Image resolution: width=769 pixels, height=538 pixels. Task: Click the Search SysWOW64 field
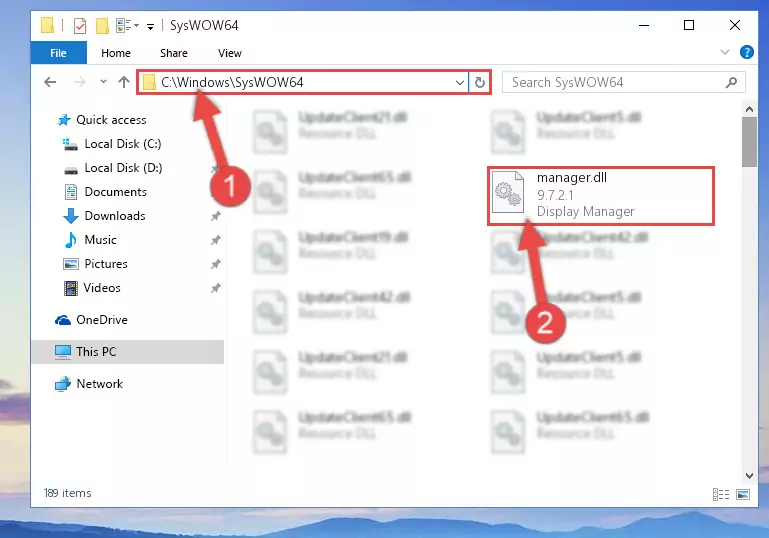coord(623,82)
